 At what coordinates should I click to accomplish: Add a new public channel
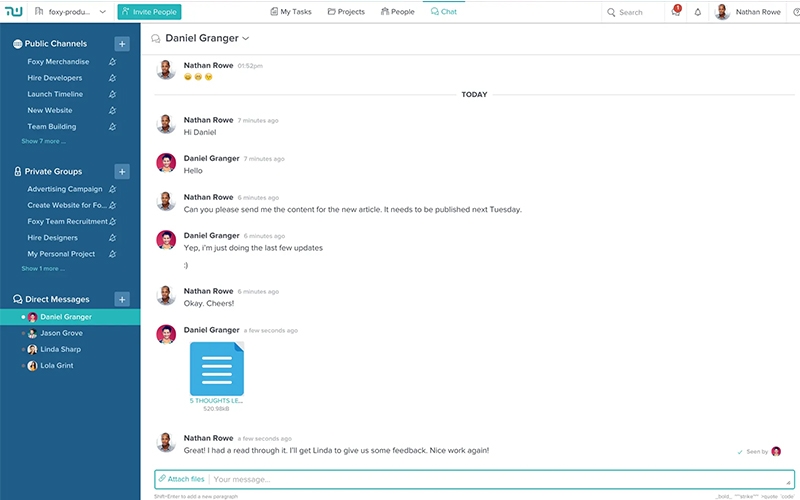pos(122,44)
